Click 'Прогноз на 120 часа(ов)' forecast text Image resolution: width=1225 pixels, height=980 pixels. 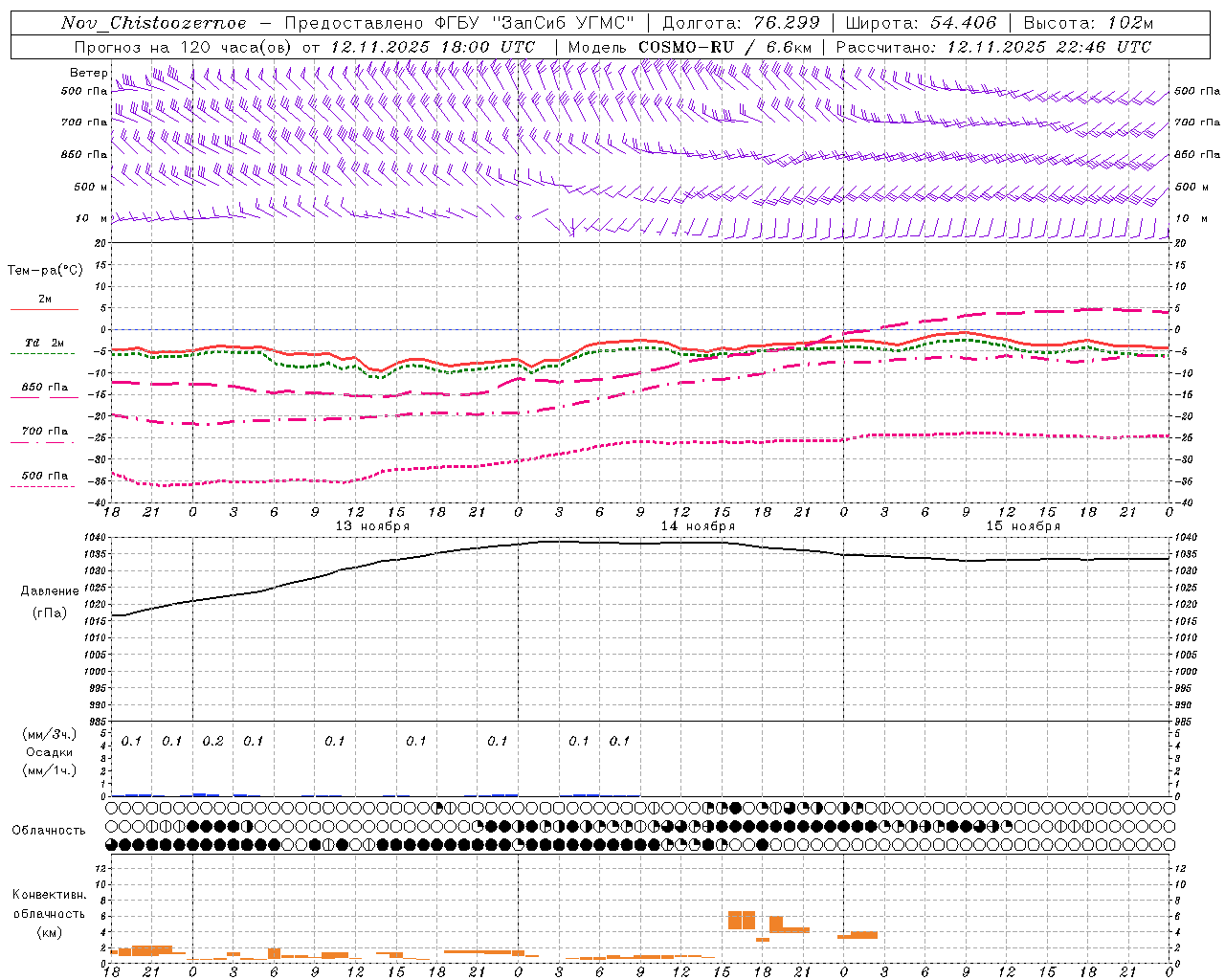[x=184, y=47]
